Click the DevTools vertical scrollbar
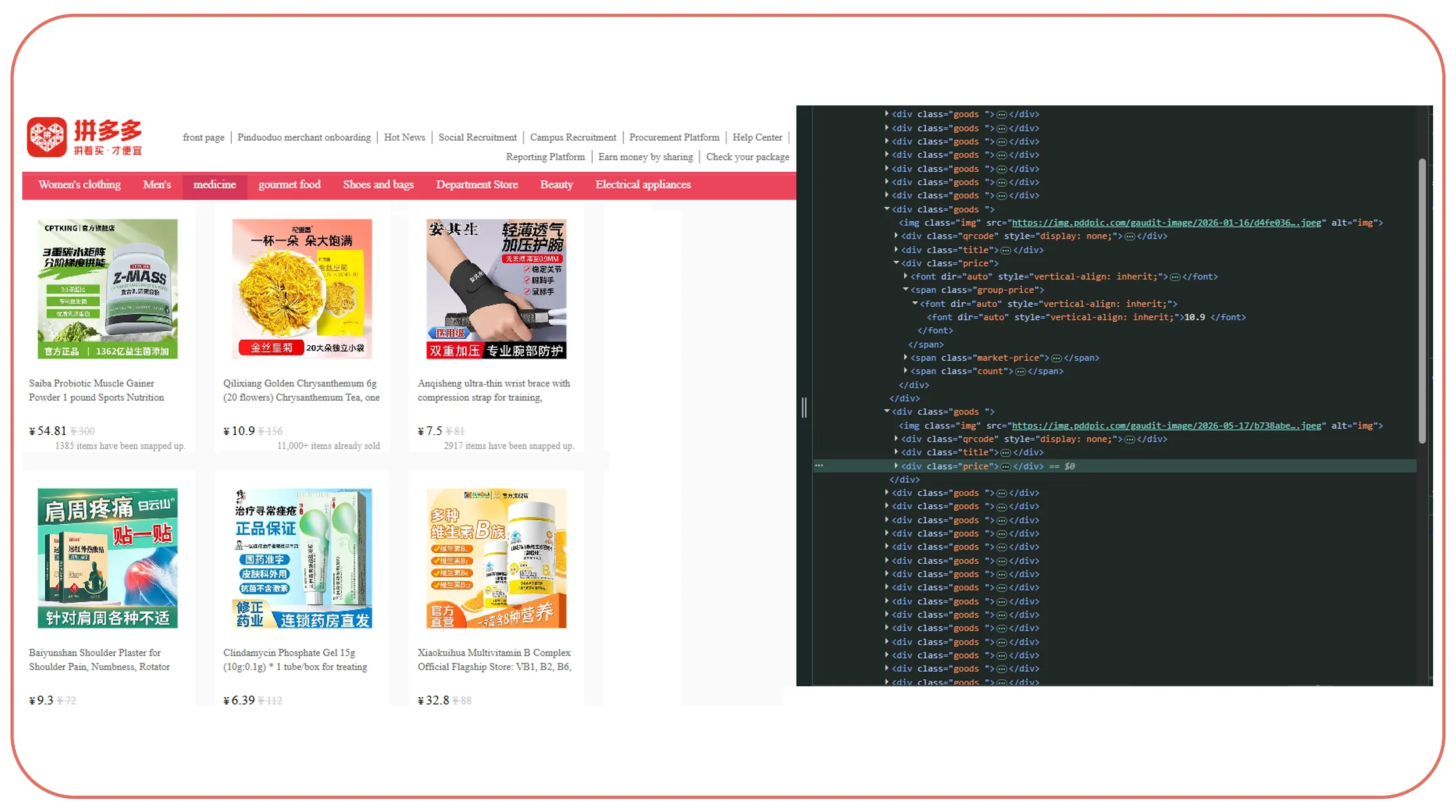This screenshot has width=1456, height=812. pos(1422,301)
